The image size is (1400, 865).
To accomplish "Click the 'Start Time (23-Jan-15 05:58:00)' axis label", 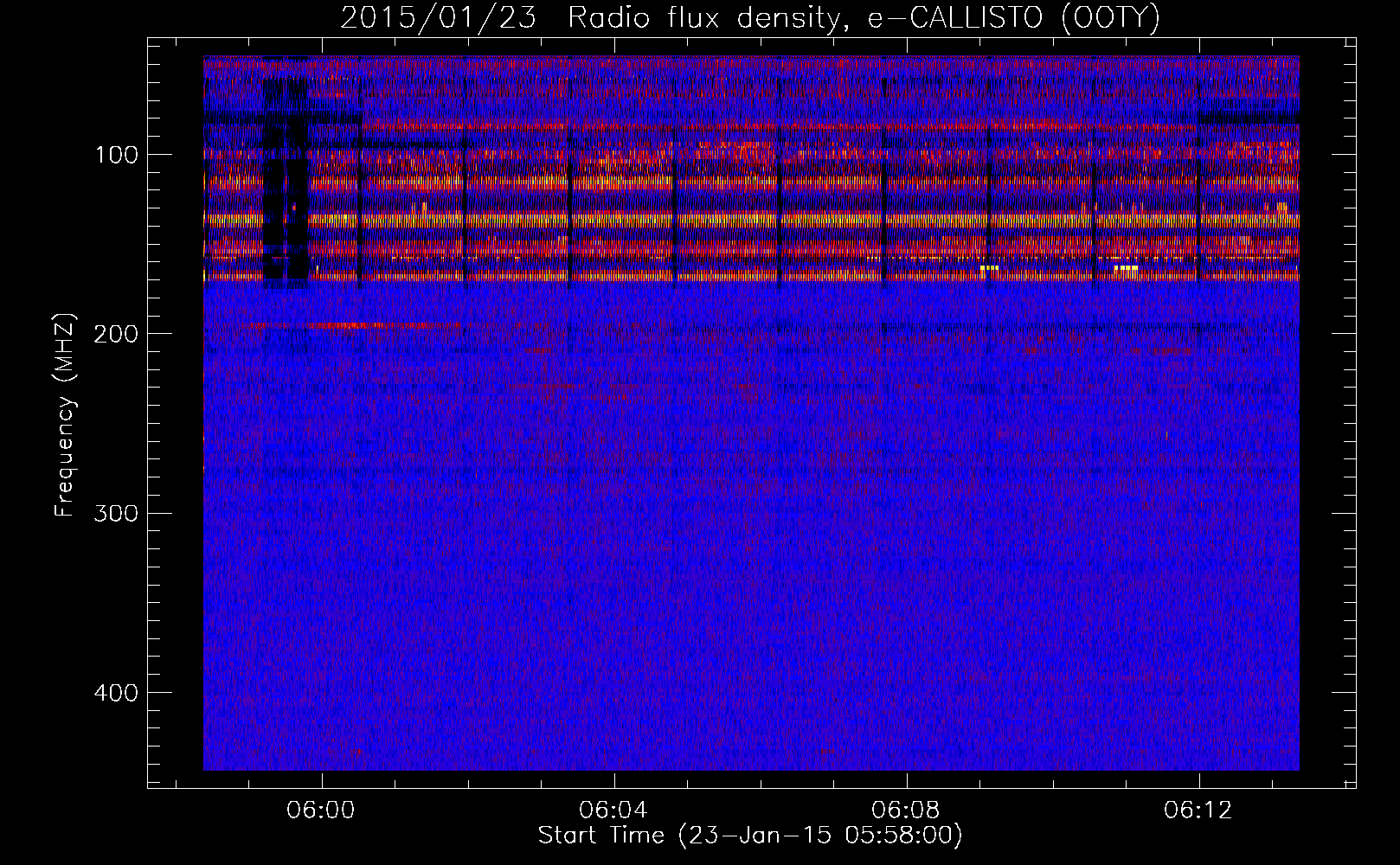I will coord(750,836).
